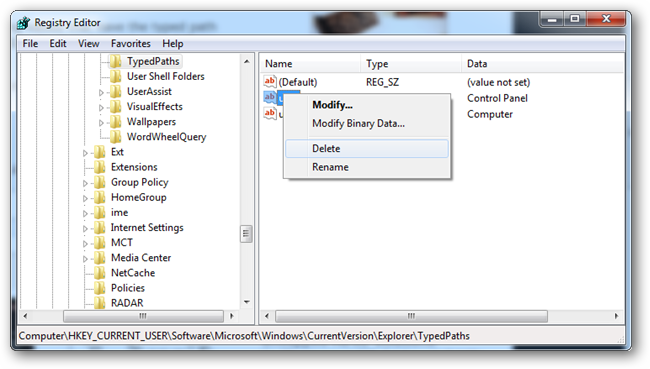Viewport: 650px width, 369px height.
Task: Click the REG_SZ type cell
Action: coord(382,82)
